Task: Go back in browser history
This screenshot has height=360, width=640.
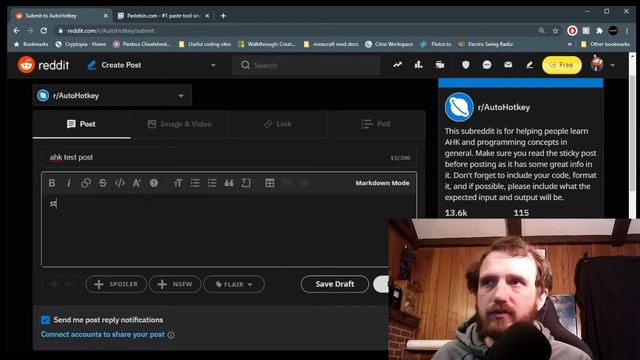Action: coord(16,31)
